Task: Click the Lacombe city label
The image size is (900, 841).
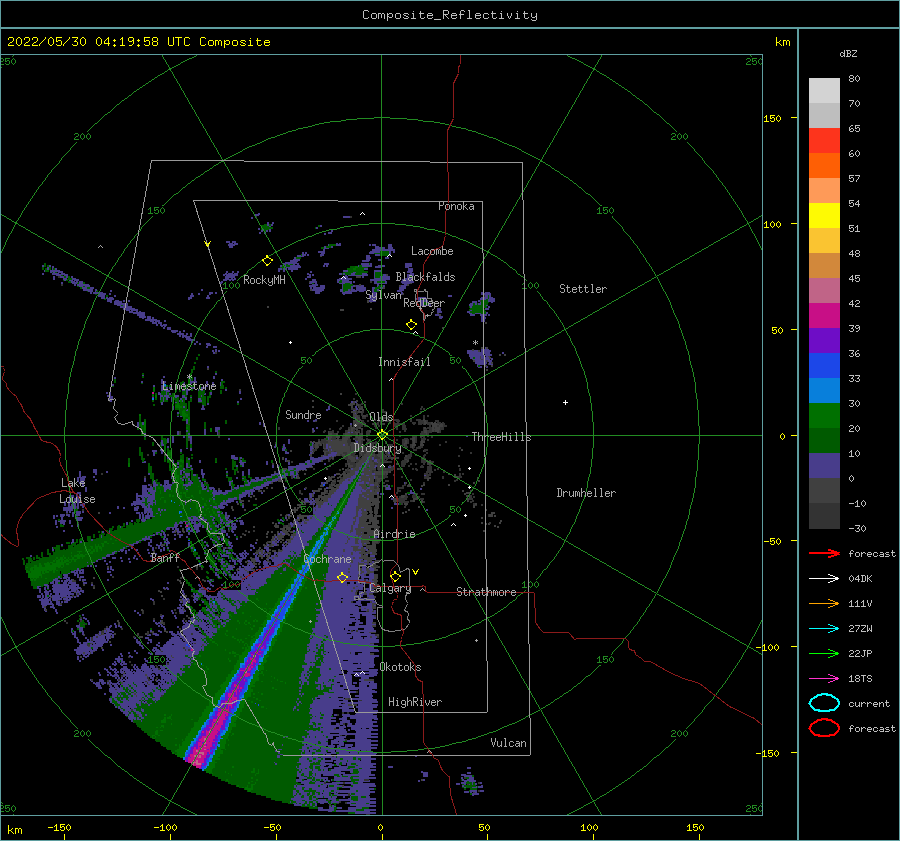Action: 432,251
